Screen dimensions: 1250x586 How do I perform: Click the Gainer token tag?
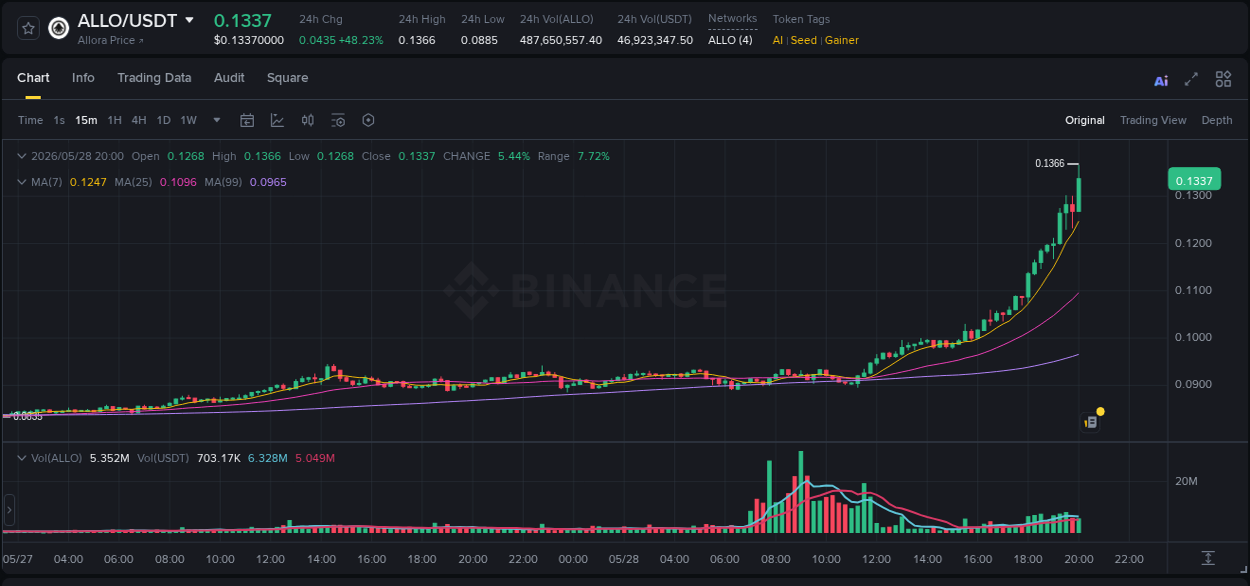tap(841, 40)
